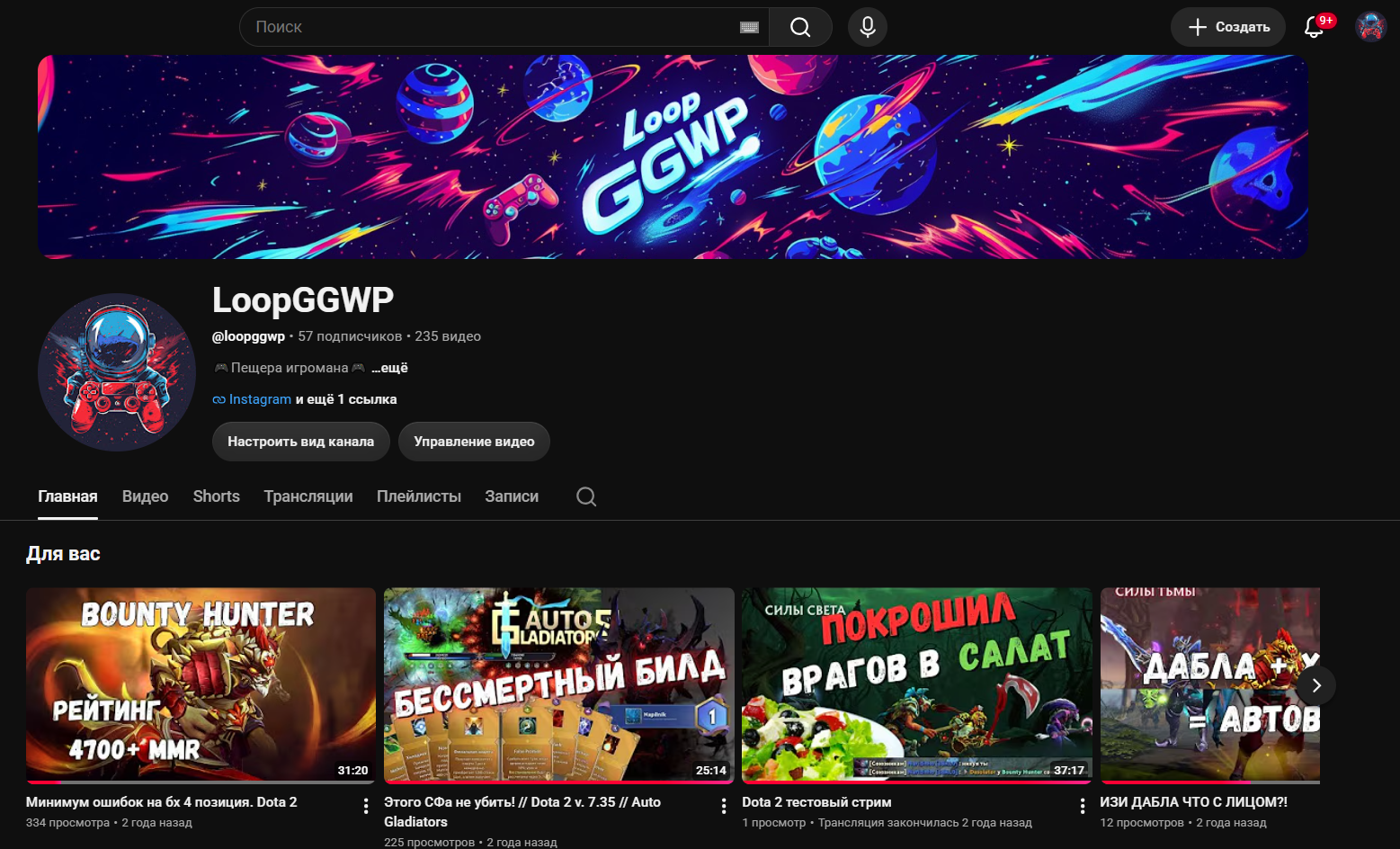The width and height of the screenshot is (1400, 849).
Task: Open options for the Auto Gladiators video
Action: point(724,806)
